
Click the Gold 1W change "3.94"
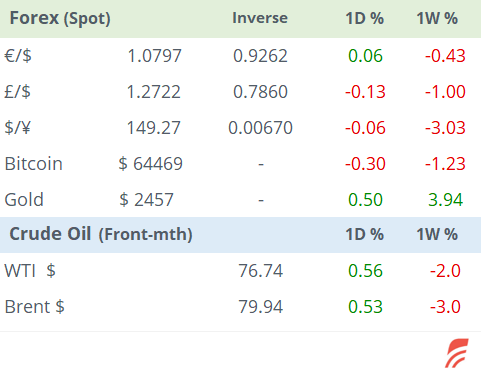pos(446,200)
